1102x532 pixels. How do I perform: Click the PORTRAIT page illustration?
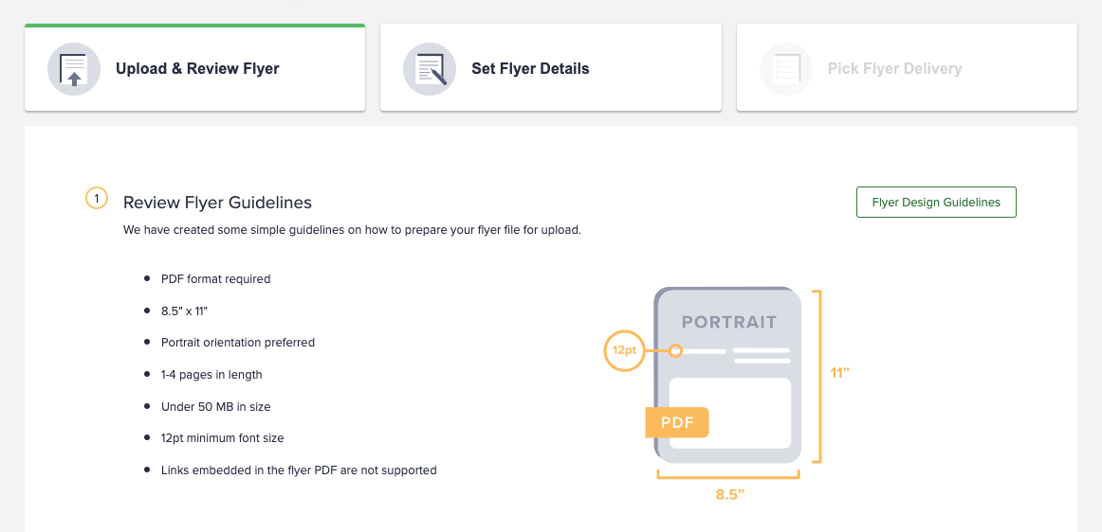pyautogui.click(x=727, y=375)
